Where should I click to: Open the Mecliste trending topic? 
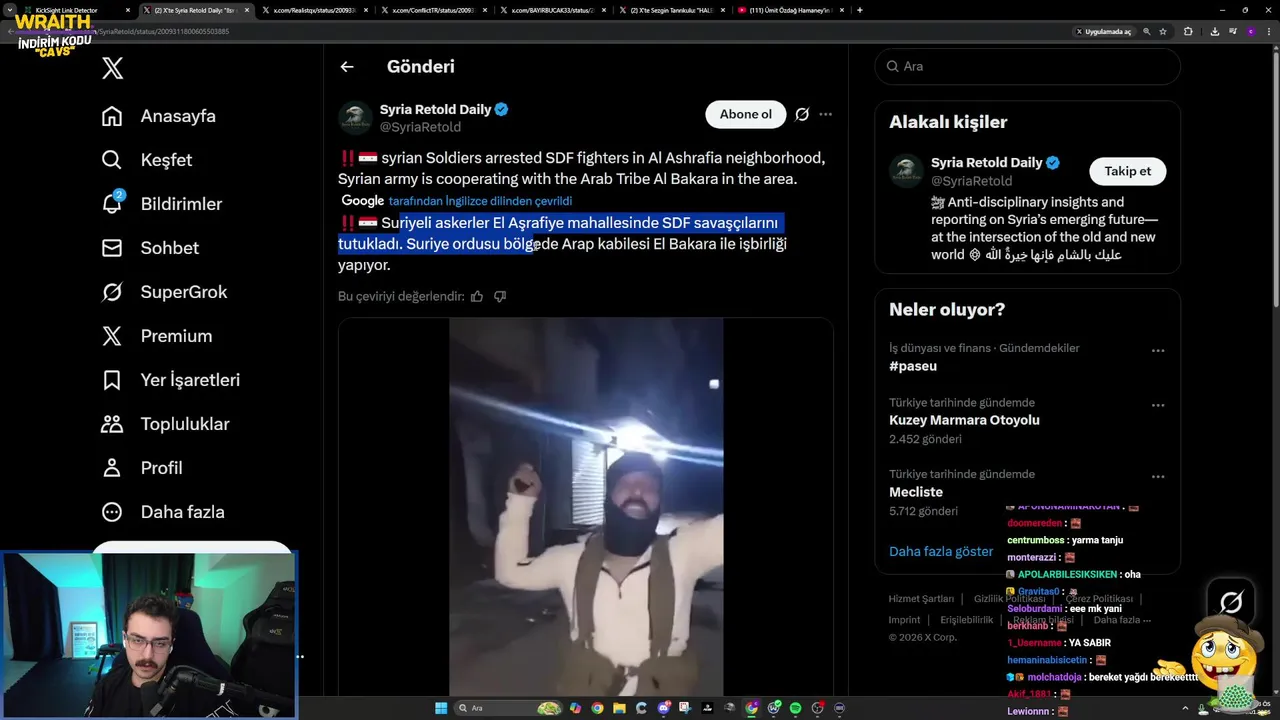tap(916, 492)
